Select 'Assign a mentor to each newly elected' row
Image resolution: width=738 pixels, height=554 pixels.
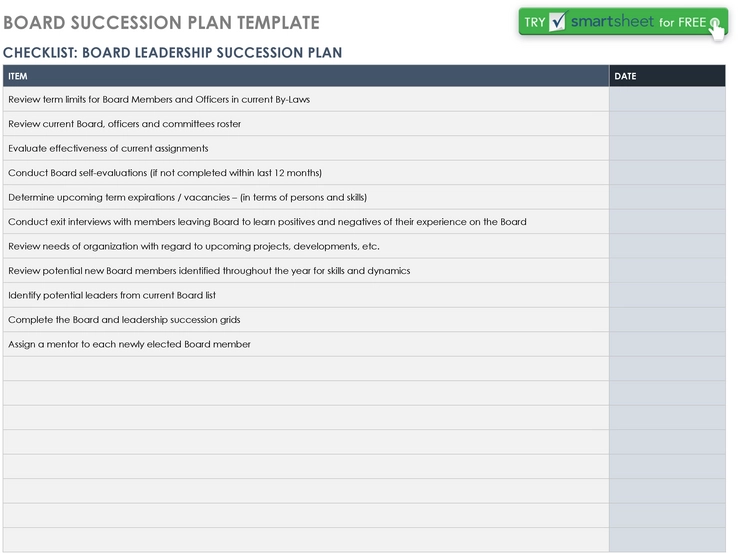point(306,344)
